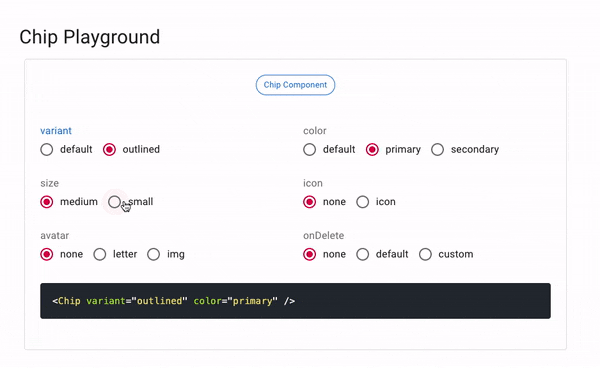Select the outlined variant radio button
600x368 pixels.
pyautogui.click(x=109, y=149)
